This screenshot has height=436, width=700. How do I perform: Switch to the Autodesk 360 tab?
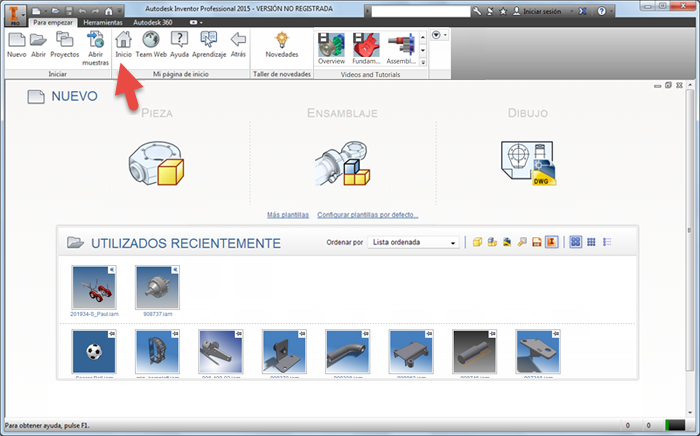coord(153,22)
